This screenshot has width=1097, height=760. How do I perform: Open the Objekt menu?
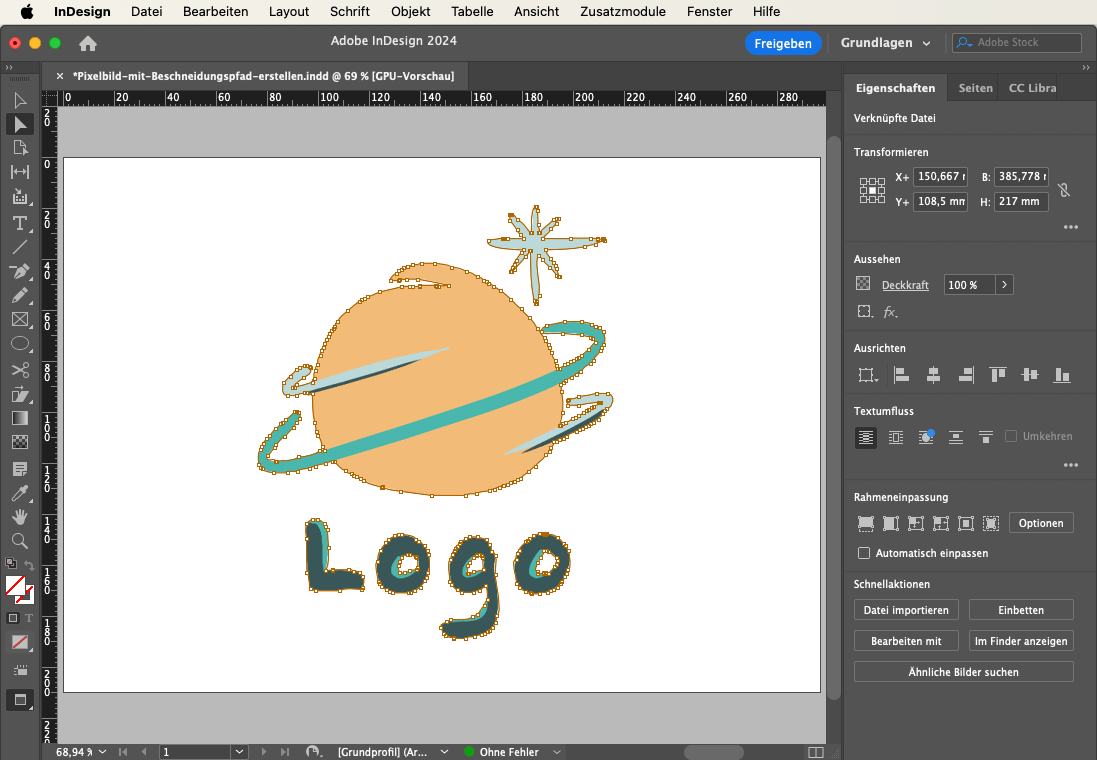pos(410,12)
